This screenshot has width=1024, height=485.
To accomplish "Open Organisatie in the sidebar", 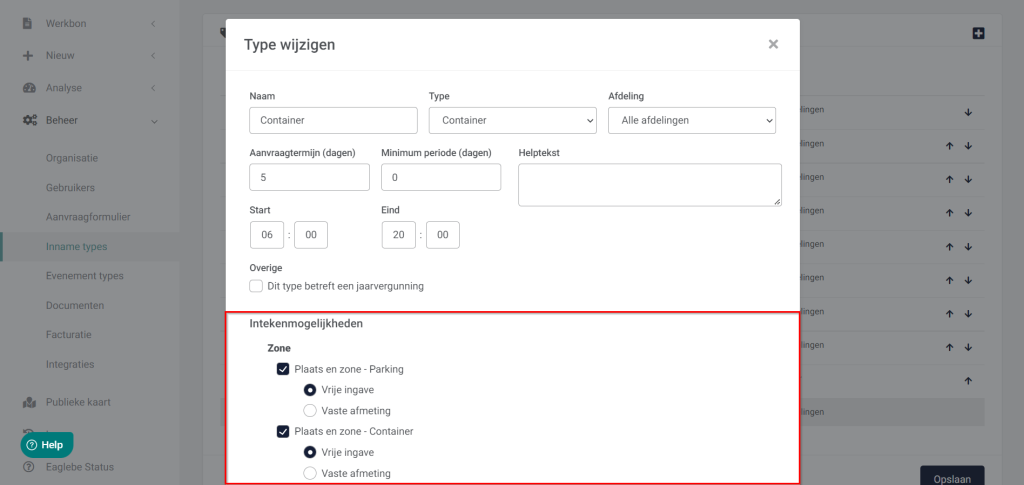I will pos(72,158).
